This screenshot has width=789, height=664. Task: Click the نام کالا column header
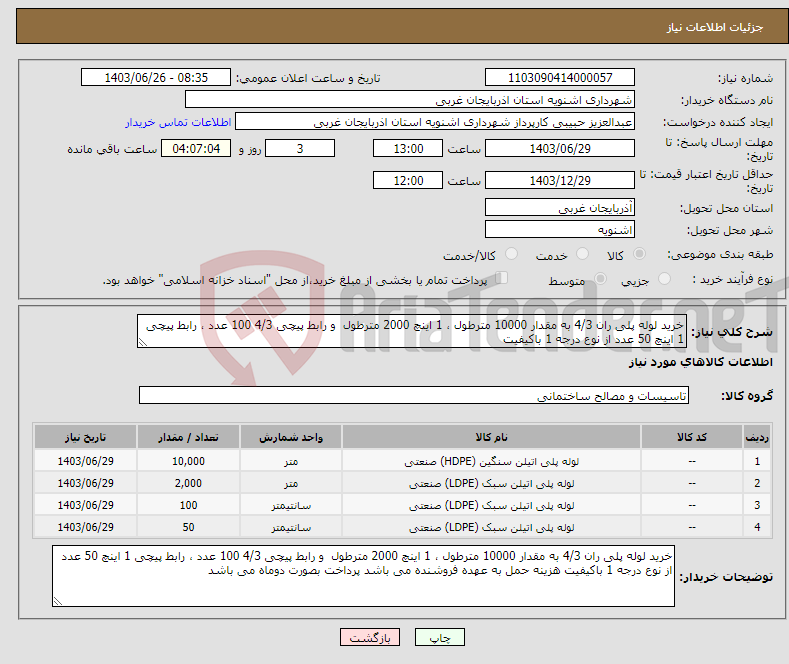(491, 437)
